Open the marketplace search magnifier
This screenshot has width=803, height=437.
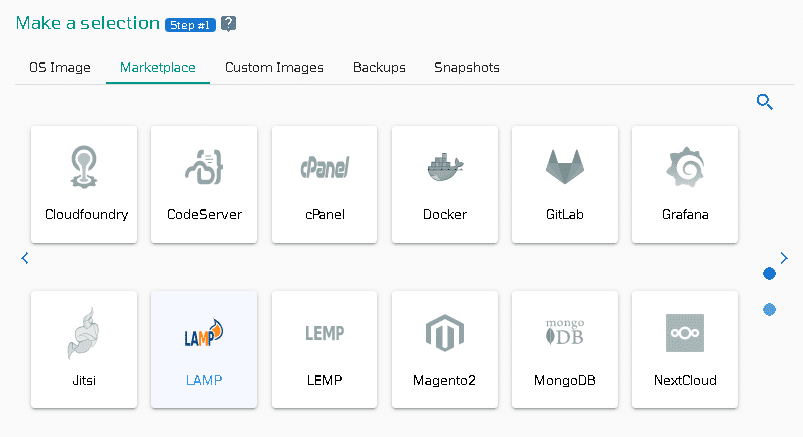click(x=765, y=102)
